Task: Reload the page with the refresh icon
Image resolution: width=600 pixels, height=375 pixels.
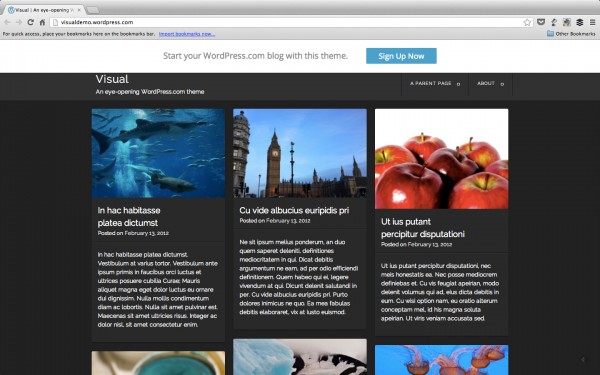Action: (31, 22)
